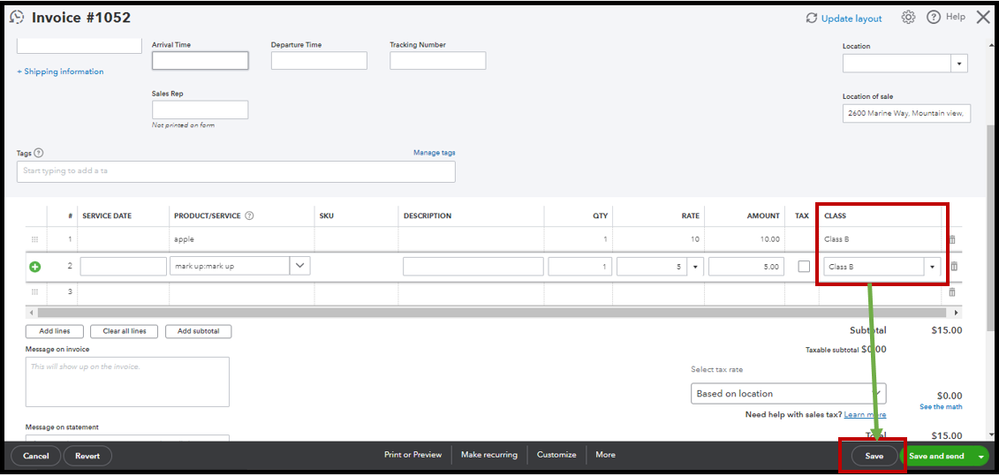Click the Qty field on line 2

(x=580, y=266)
